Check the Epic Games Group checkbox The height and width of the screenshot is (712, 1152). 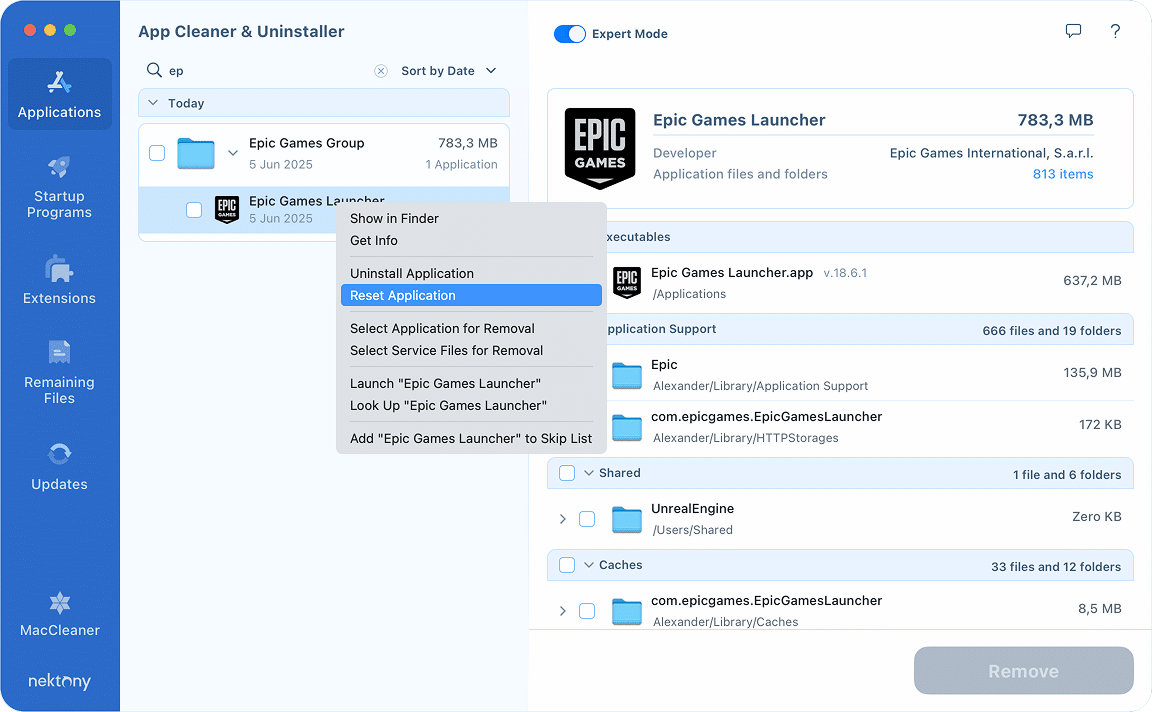(x=157, y=153)
